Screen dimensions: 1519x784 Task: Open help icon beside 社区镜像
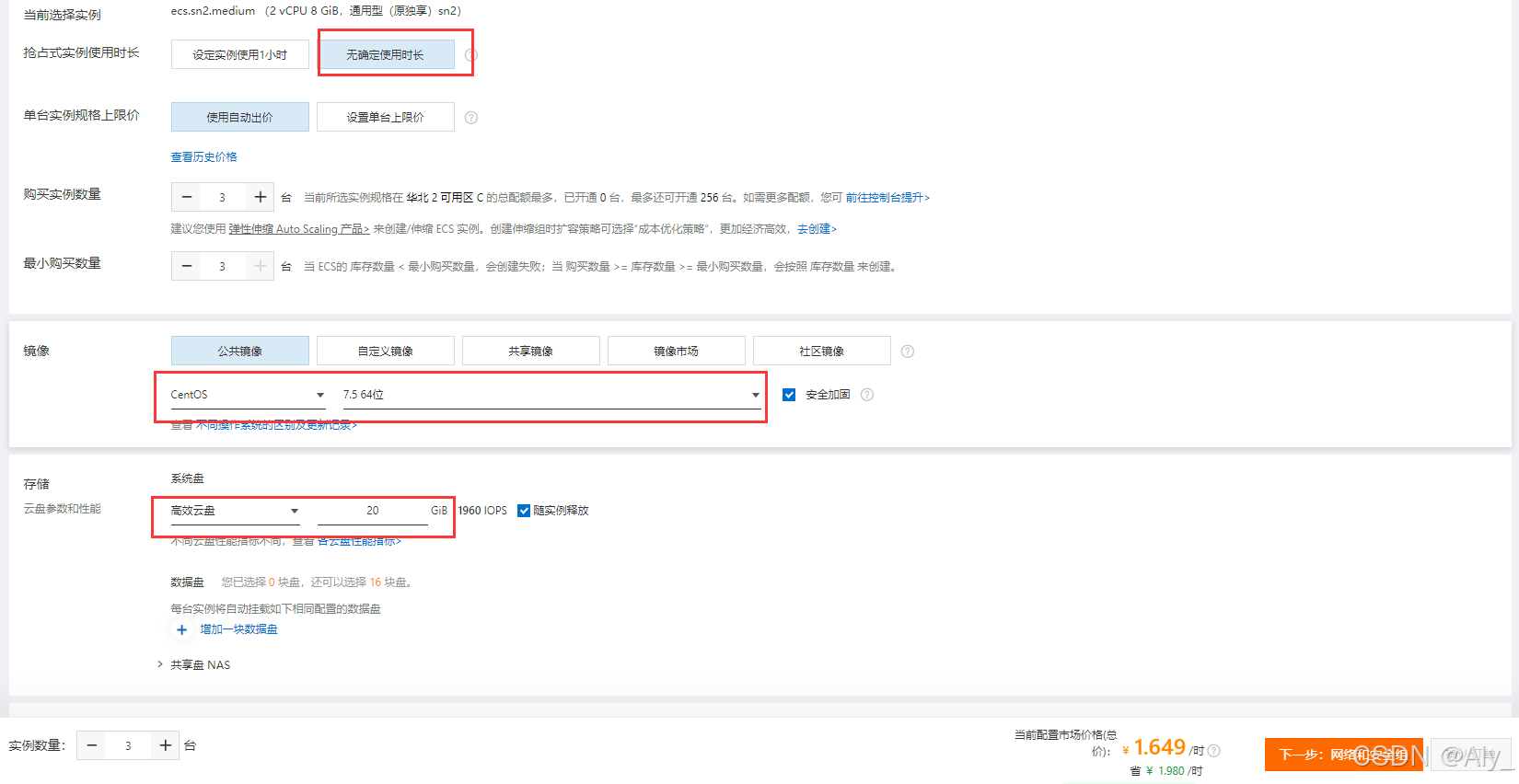(908, 352)
